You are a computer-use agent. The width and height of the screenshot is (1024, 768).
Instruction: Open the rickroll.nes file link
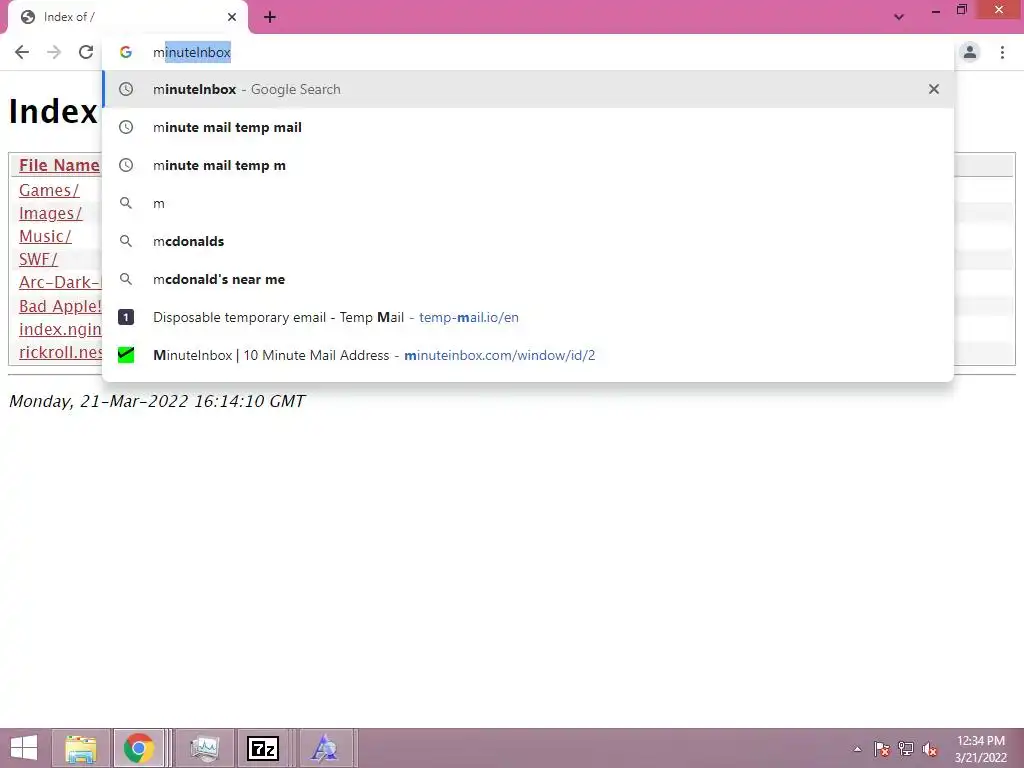[60, 352]
